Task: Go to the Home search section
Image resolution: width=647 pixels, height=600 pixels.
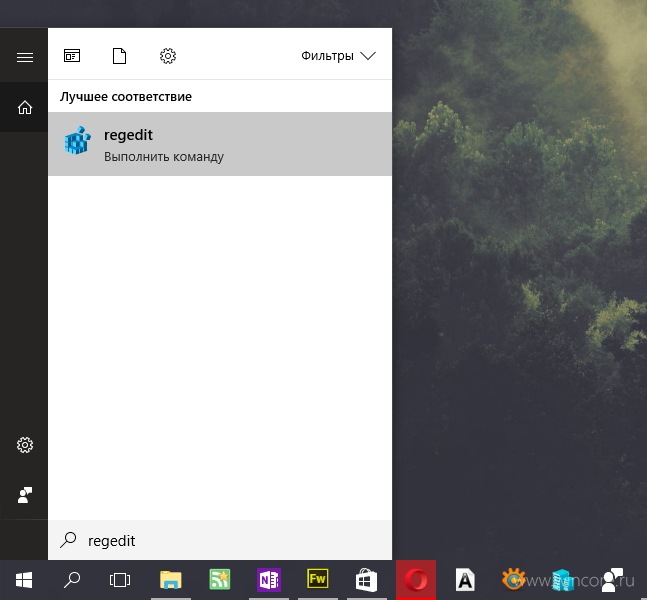Action: pos(25,107)
